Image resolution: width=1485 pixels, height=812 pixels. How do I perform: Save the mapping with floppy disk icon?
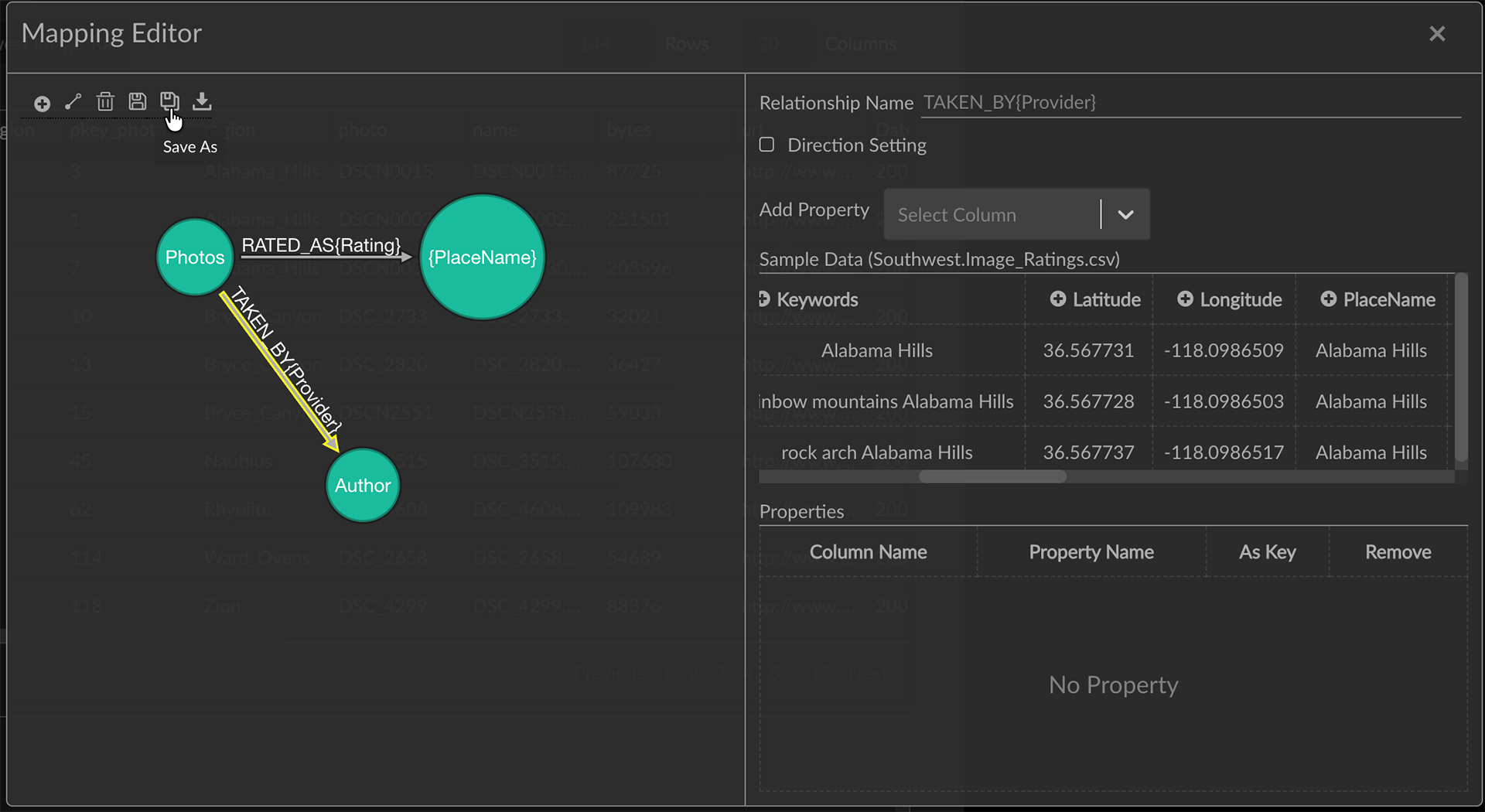click(138, 101)
